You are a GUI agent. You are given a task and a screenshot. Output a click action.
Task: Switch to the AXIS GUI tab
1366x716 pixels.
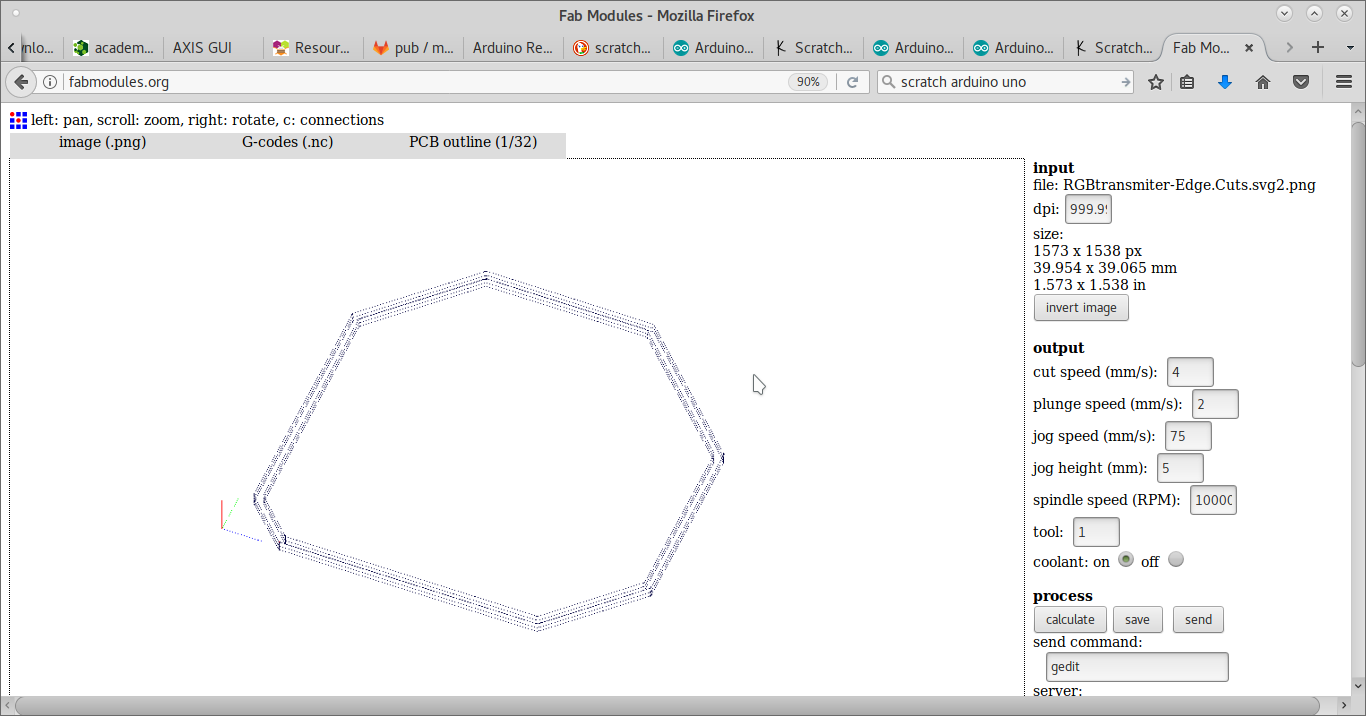click(213, 47)
